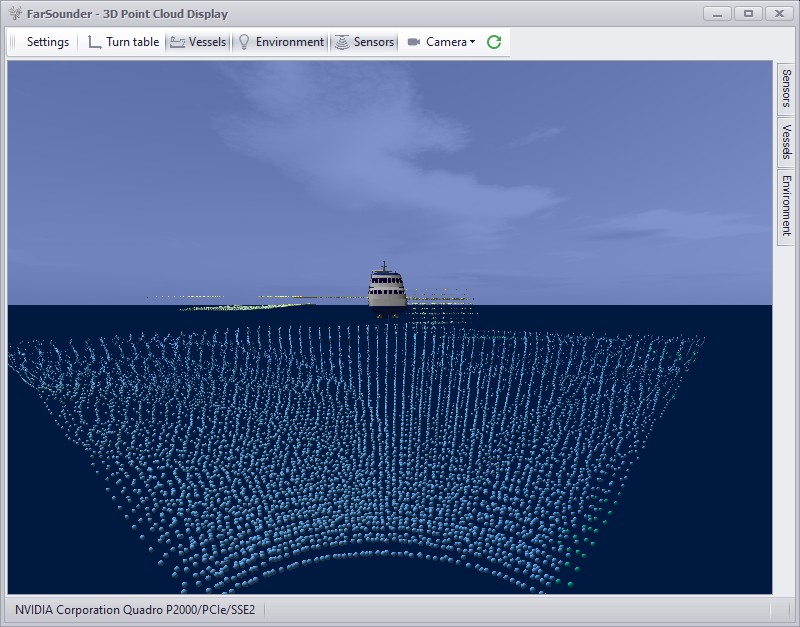Expand the Camera dropdown arrow
Image resolution: width=800 pixels, height=627 pixels.
472,42
